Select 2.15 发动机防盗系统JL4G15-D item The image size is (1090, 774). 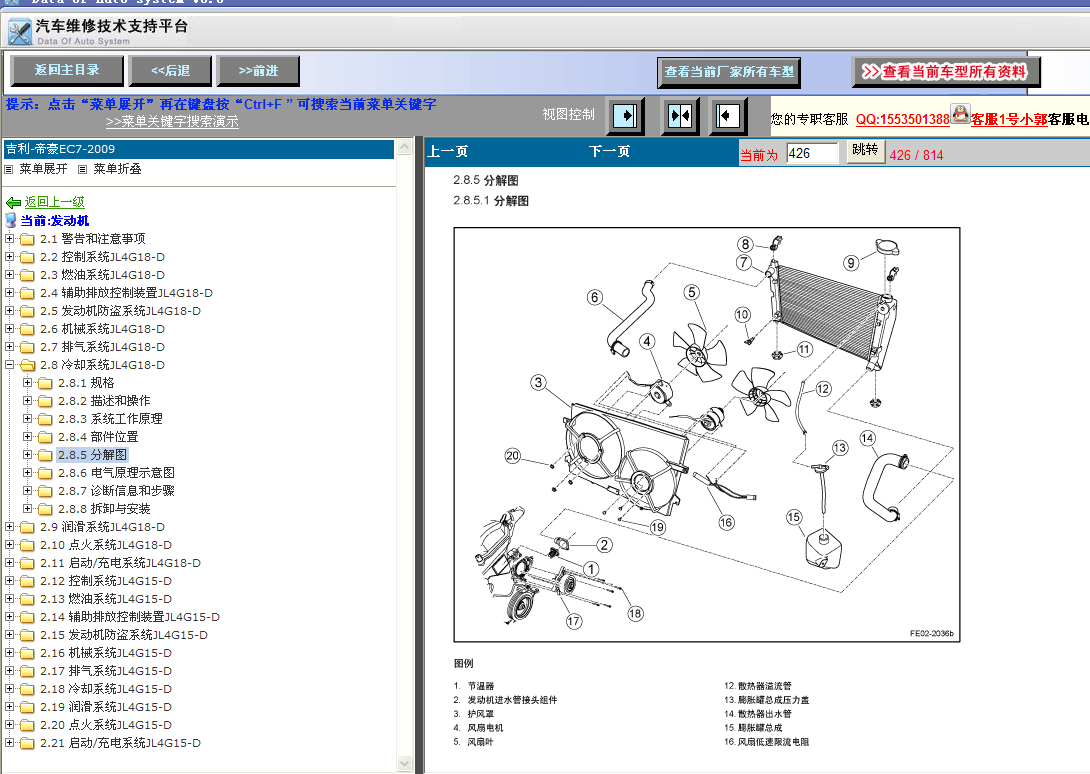[124, 635]
